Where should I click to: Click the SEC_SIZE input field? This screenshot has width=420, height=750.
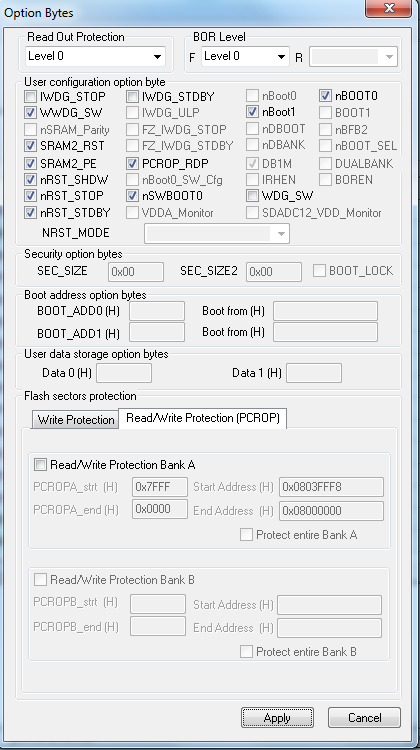pyautogui.click(x=136, y=272)
